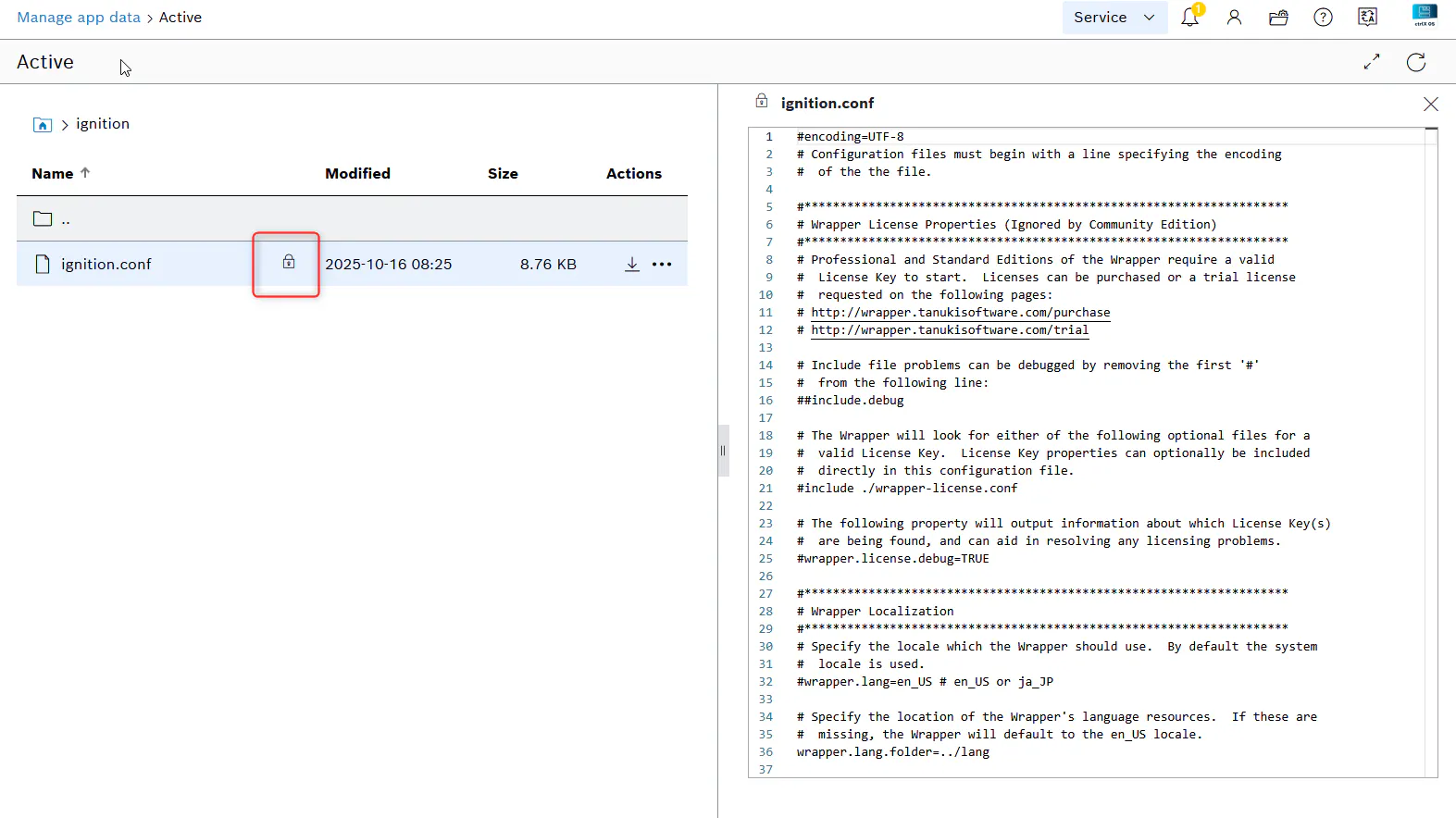The height and width of the screenshot is (818, 1456).
Task: Click the 2025-10-16 08:25 modified date
Action: point(389,265)
